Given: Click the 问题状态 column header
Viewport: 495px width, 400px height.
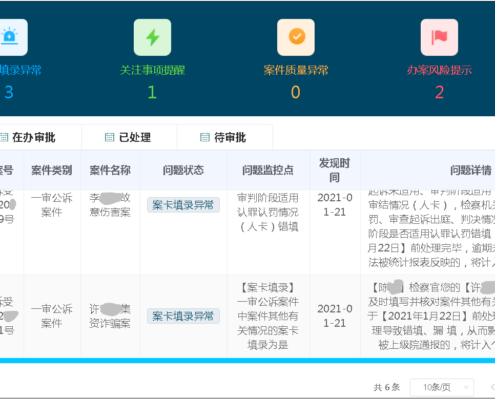Looking at the screenshot, I should tap(183, 170).
